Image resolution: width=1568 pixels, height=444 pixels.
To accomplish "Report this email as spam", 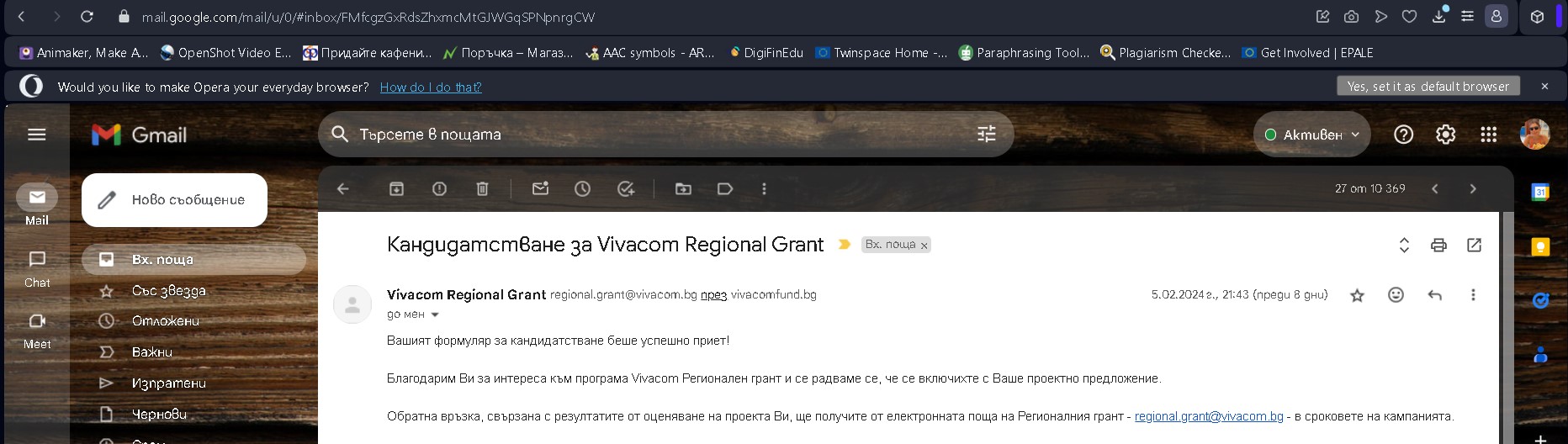I will coord(439,188).
